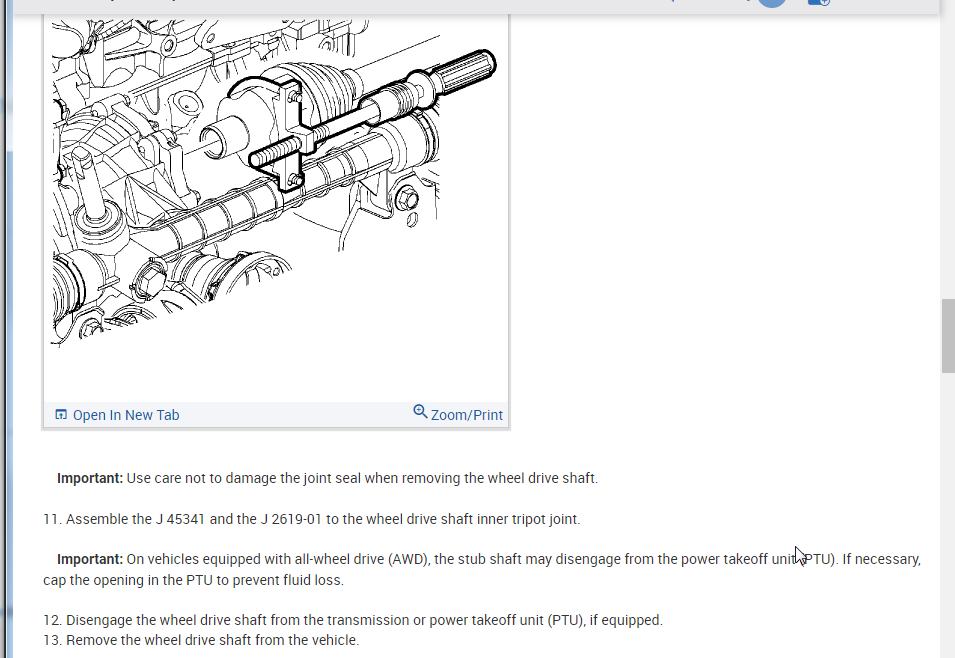Click the scrollbar track below the thumb

coord(948,512)
